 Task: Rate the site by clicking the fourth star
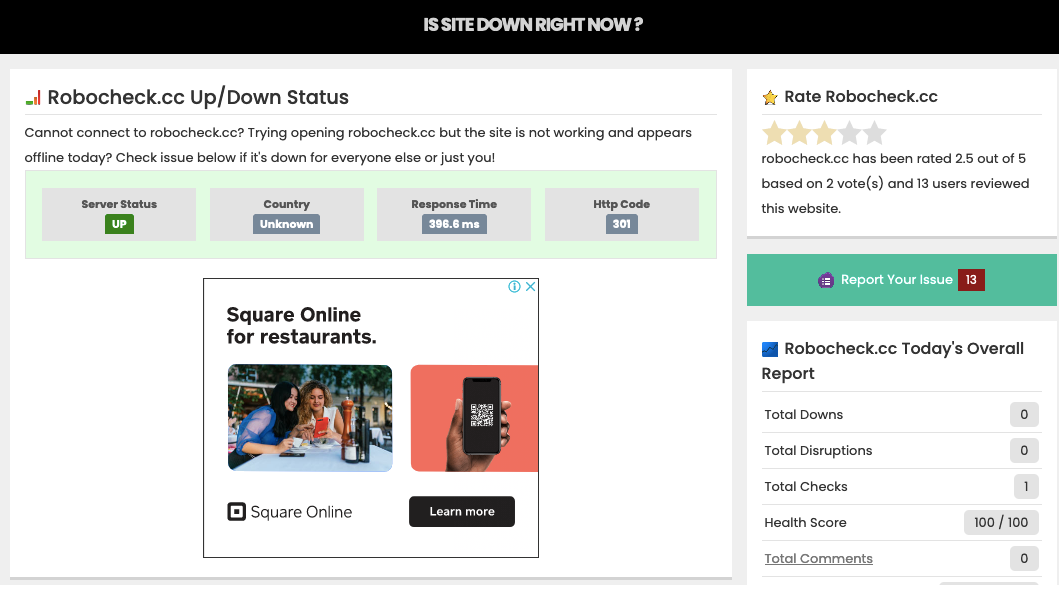(x=850, y=132)
